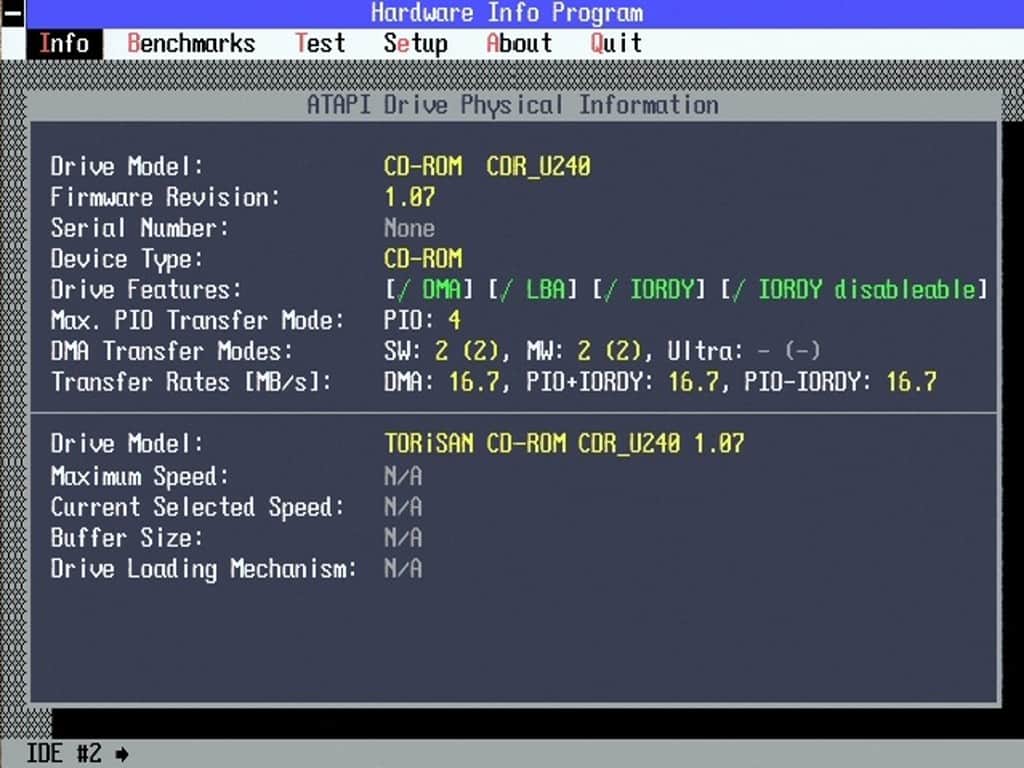Click the Maximum Speed N/A value
The height and width of the screenshot is (768, 1024).
coord(403,476)
